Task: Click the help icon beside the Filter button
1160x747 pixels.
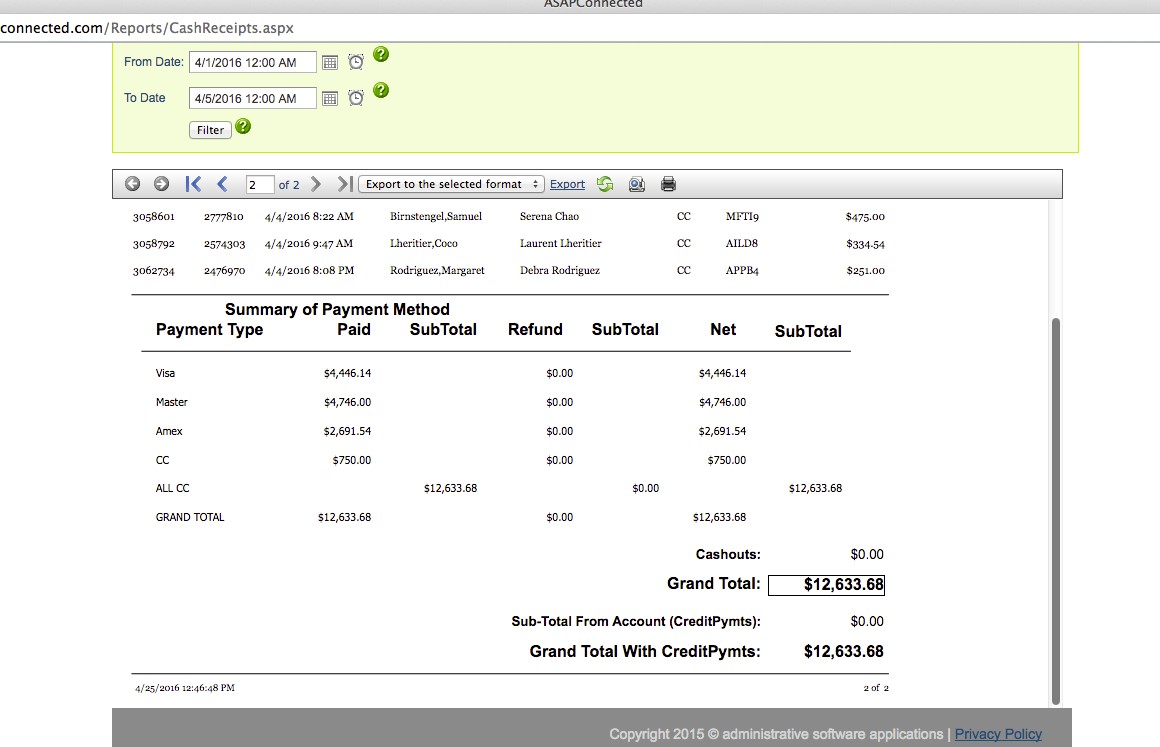Action: pyautogui.click(x=243, y=127)
